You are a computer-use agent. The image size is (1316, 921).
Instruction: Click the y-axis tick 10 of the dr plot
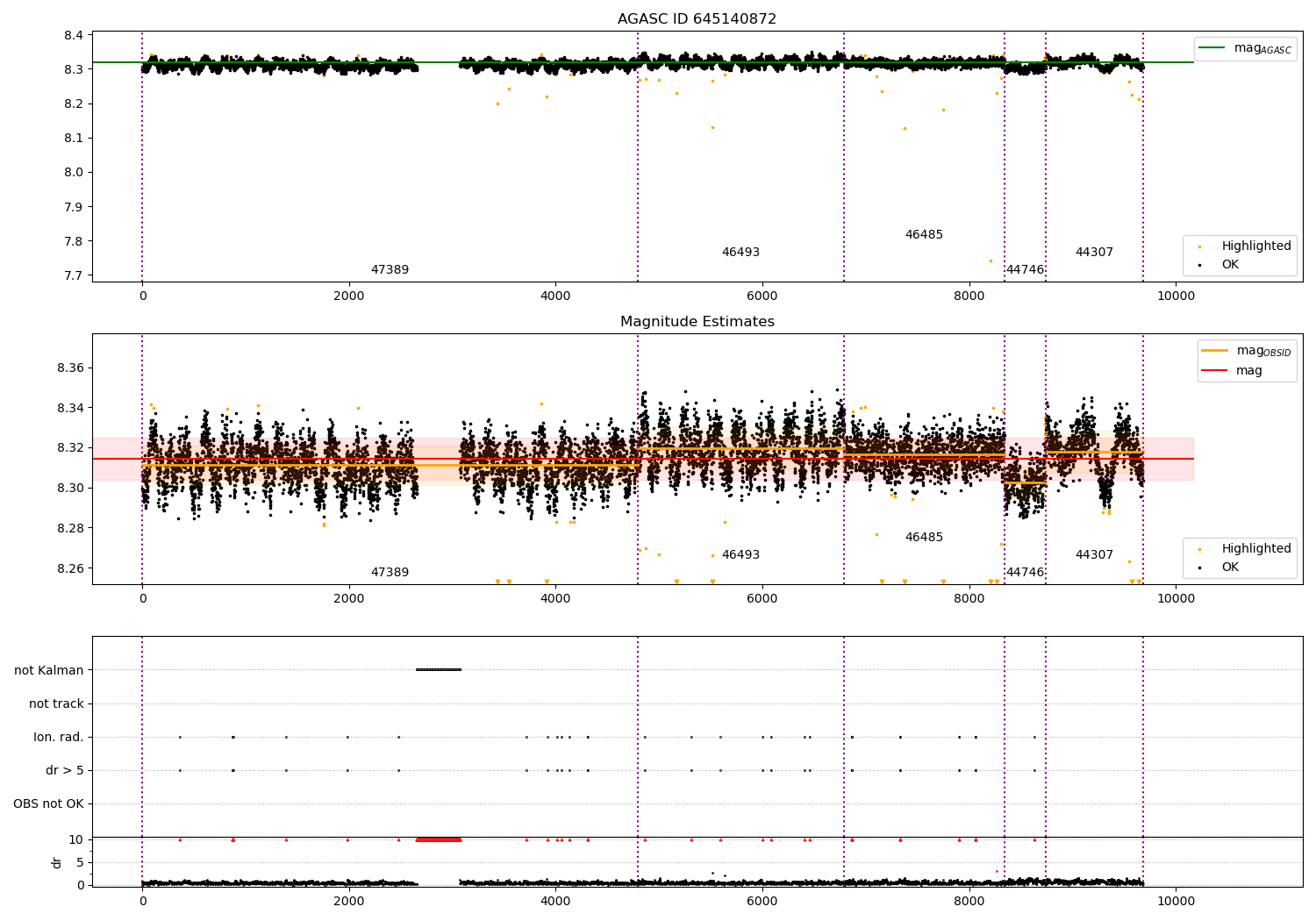point(76,839)
